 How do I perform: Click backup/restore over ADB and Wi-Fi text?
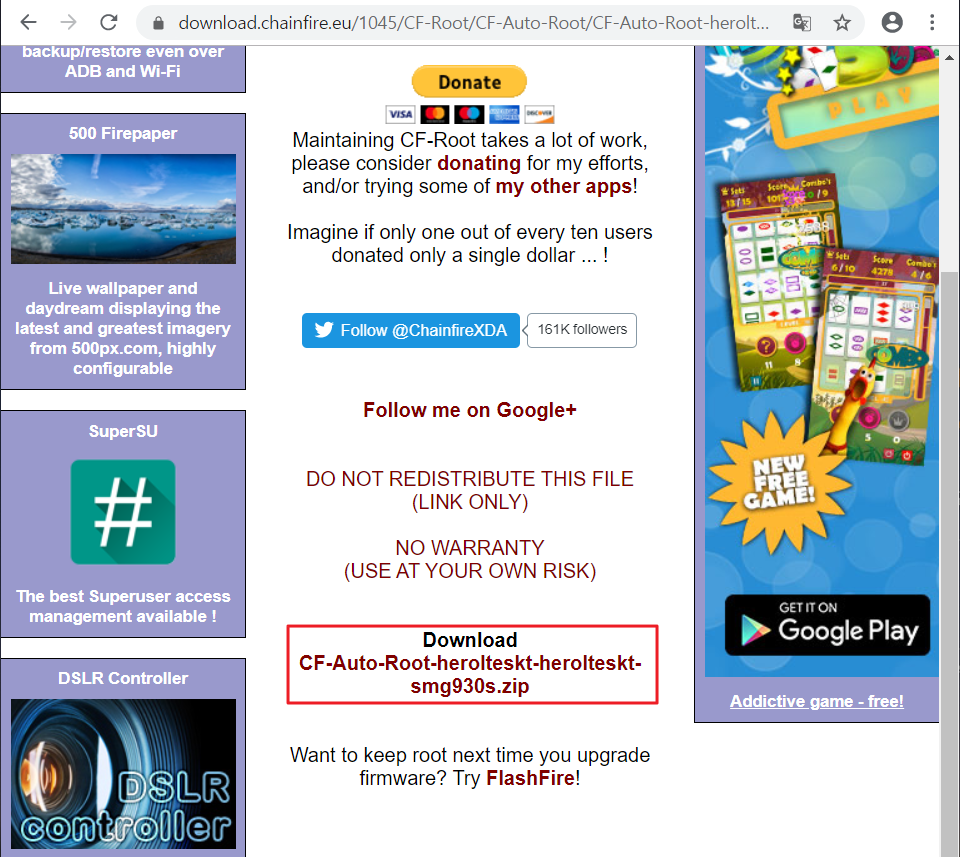coord(123,61)
